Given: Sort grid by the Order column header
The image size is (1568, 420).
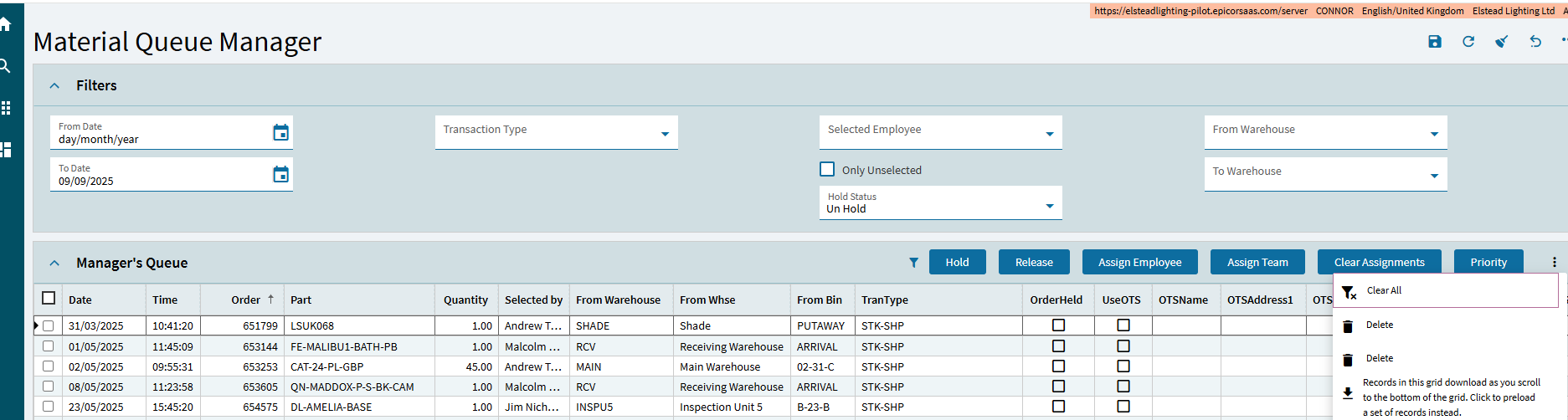Looking at the screenshot, I should (x=246, y=300).
